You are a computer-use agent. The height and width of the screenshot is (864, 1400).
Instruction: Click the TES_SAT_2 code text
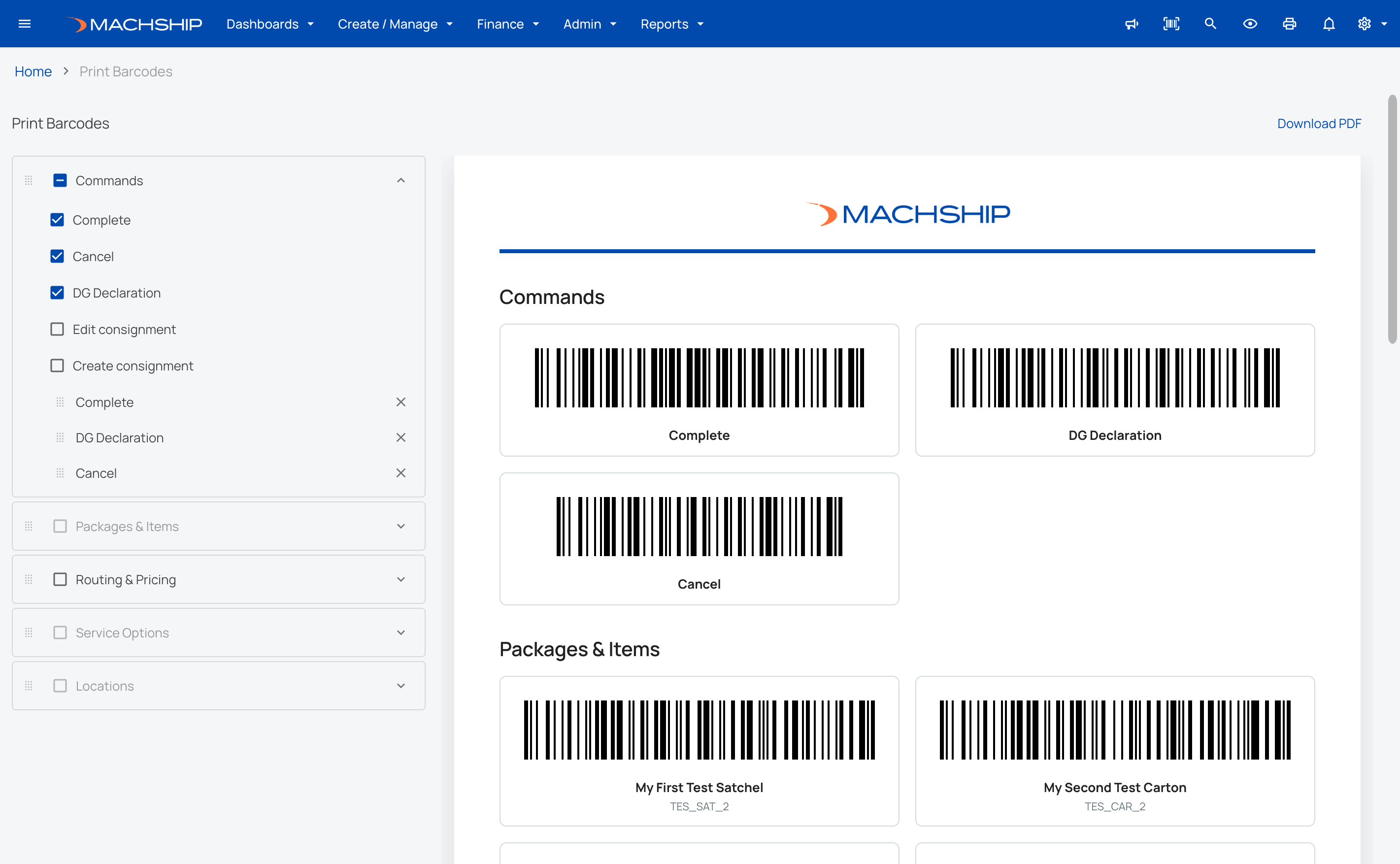tap(699, 806)
